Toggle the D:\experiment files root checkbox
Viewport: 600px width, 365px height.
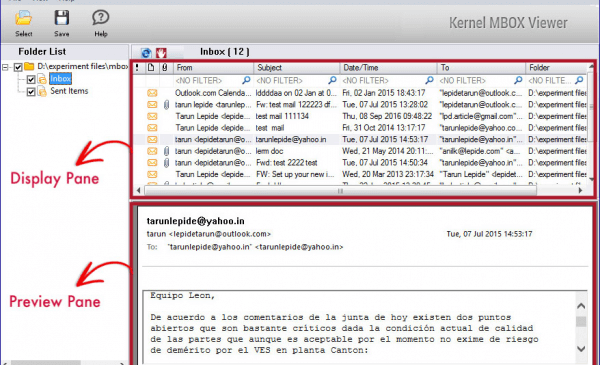pos(18,67)
